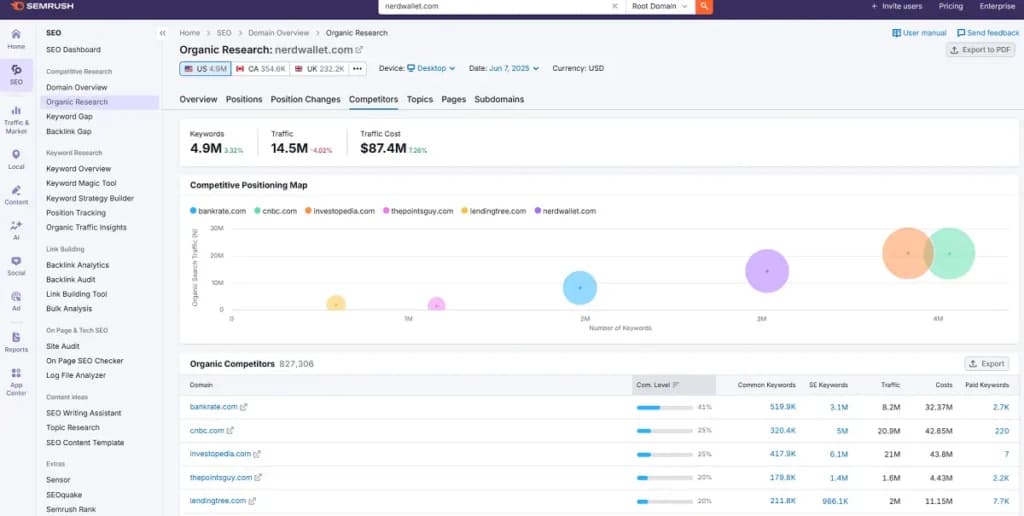The height and width of the screenshot is (516, 1024).
Task: Open the Device Desktop dropdown
Action: click(x=431, y=68)
